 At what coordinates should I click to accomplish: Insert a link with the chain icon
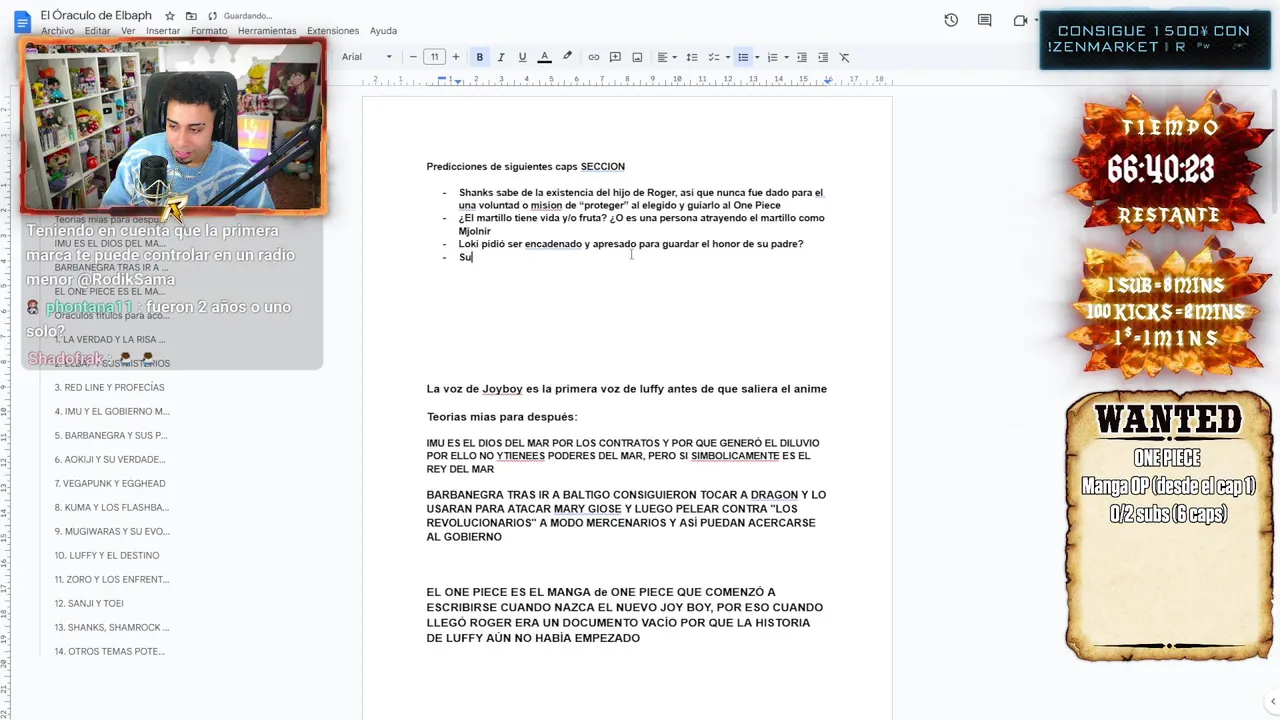point(594,57)
